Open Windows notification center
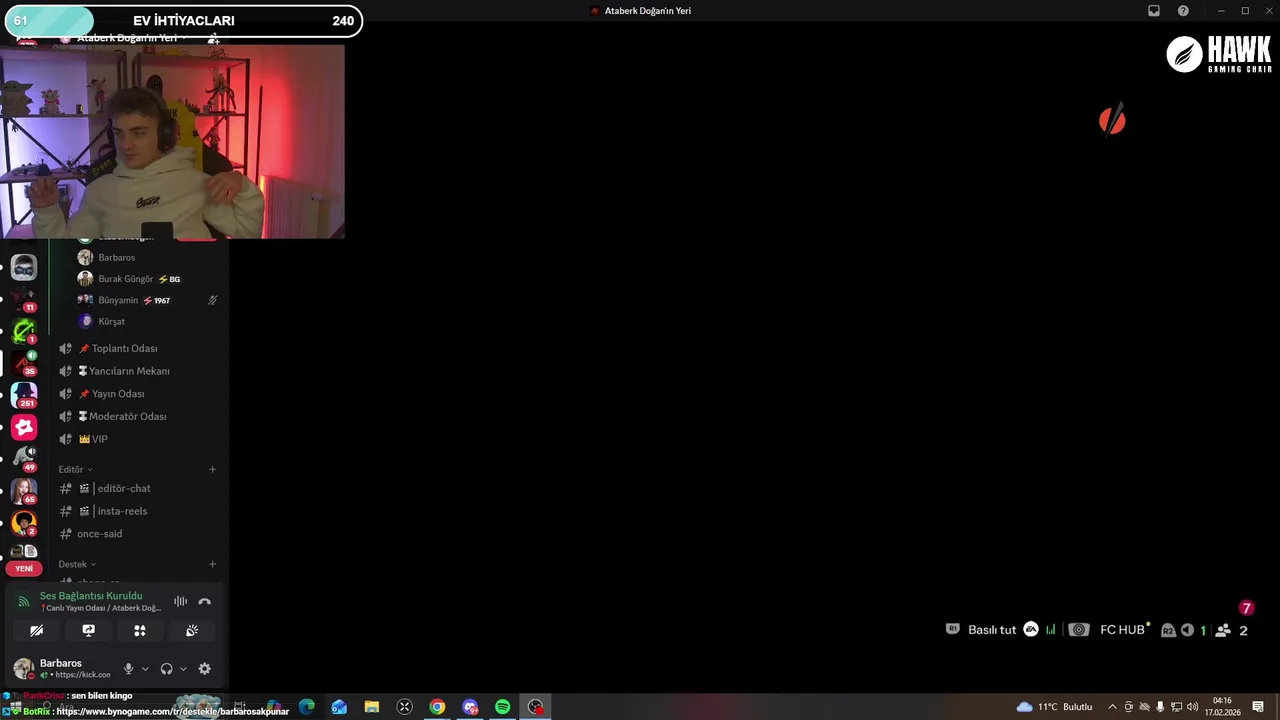The height and width of the screenshot is (720, 1280). click(x=1258, y=707)
